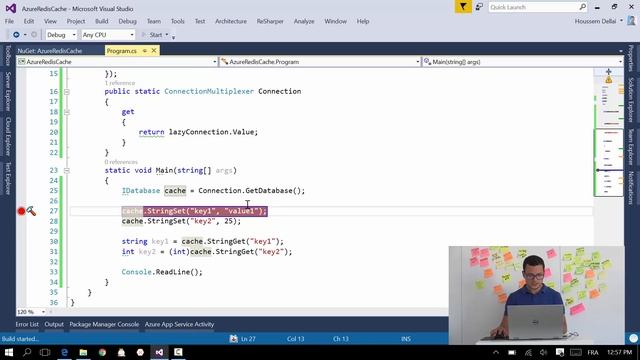Click the Quick Launch search magnifier

[582, 7]
